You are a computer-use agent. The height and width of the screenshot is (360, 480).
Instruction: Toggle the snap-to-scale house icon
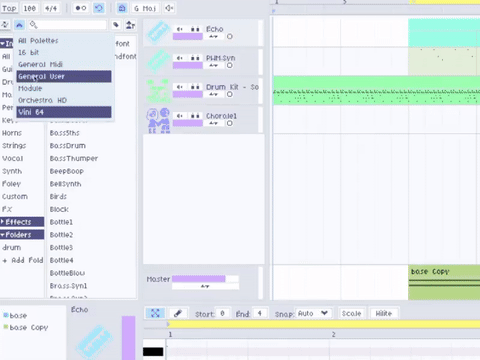coord(122,8)
